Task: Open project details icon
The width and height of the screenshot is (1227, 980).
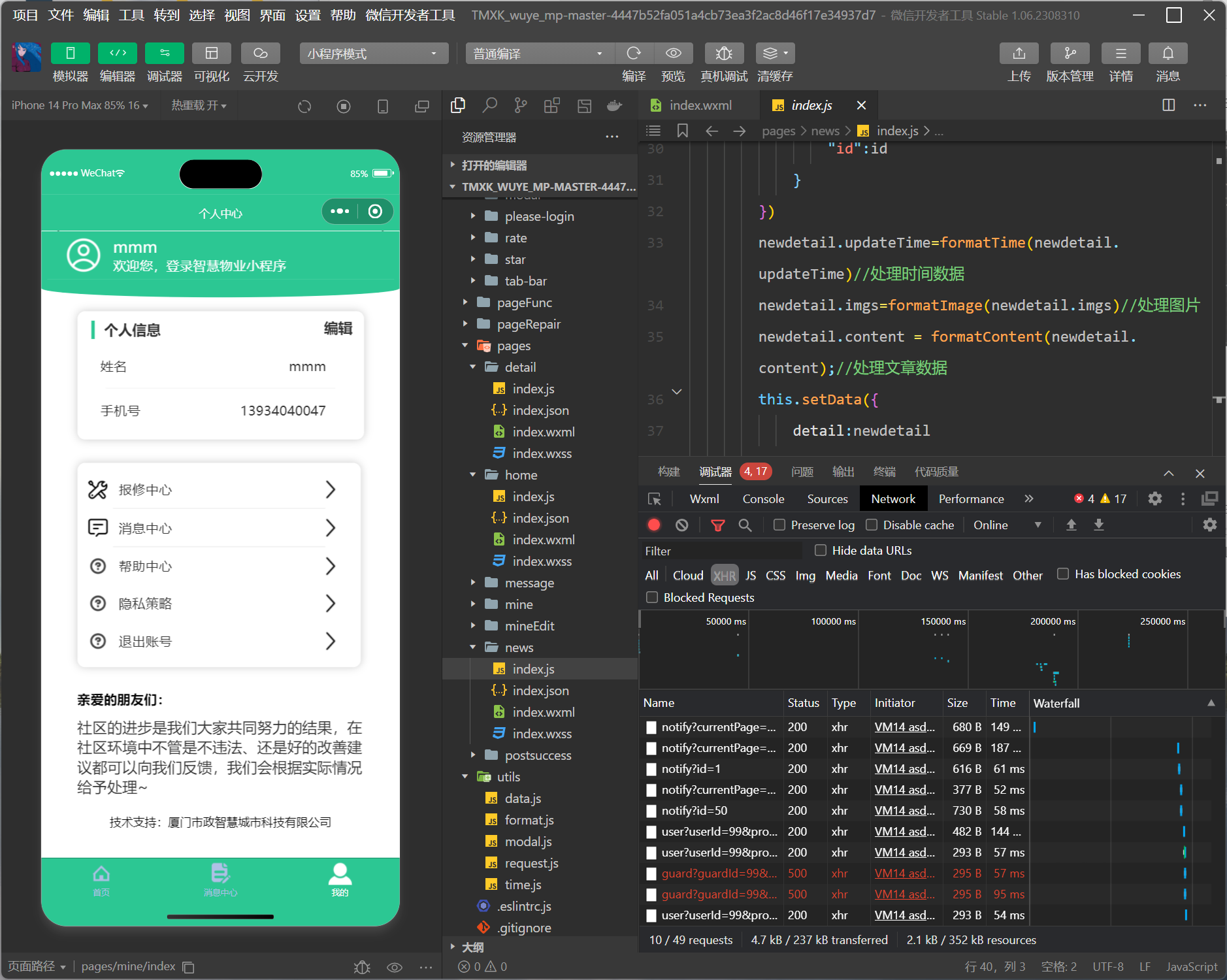Action: pyautogui.click(x=1121, y=53)
